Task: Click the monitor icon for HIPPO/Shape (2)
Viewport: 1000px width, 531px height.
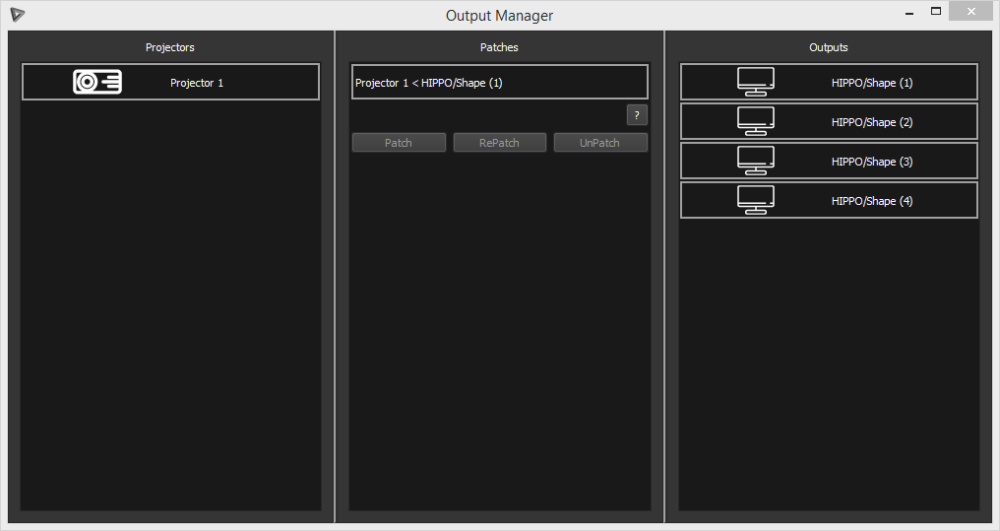Action: click(x=756, y=121)
